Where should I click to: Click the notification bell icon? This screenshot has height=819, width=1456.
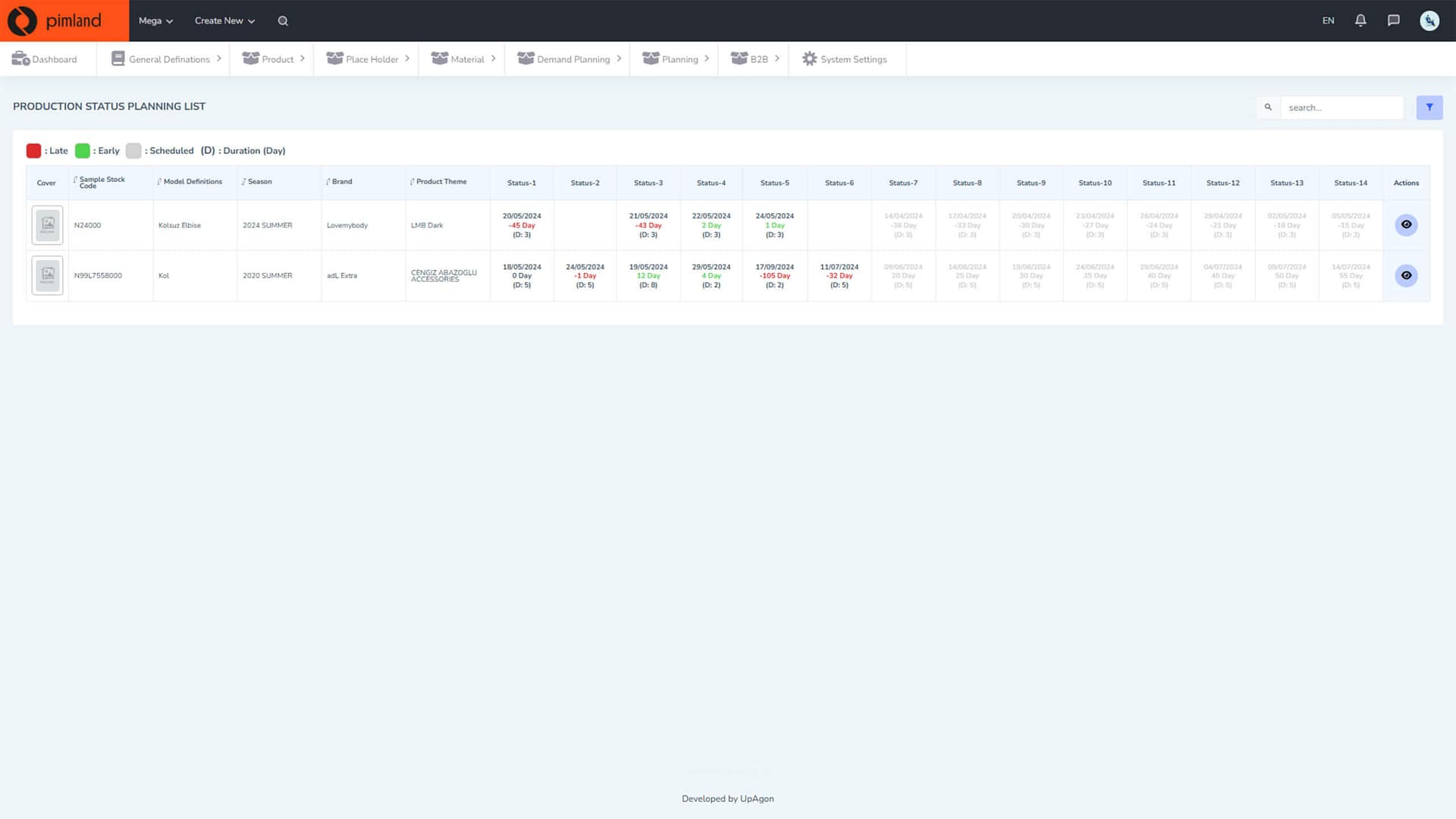click(1360, 20)
